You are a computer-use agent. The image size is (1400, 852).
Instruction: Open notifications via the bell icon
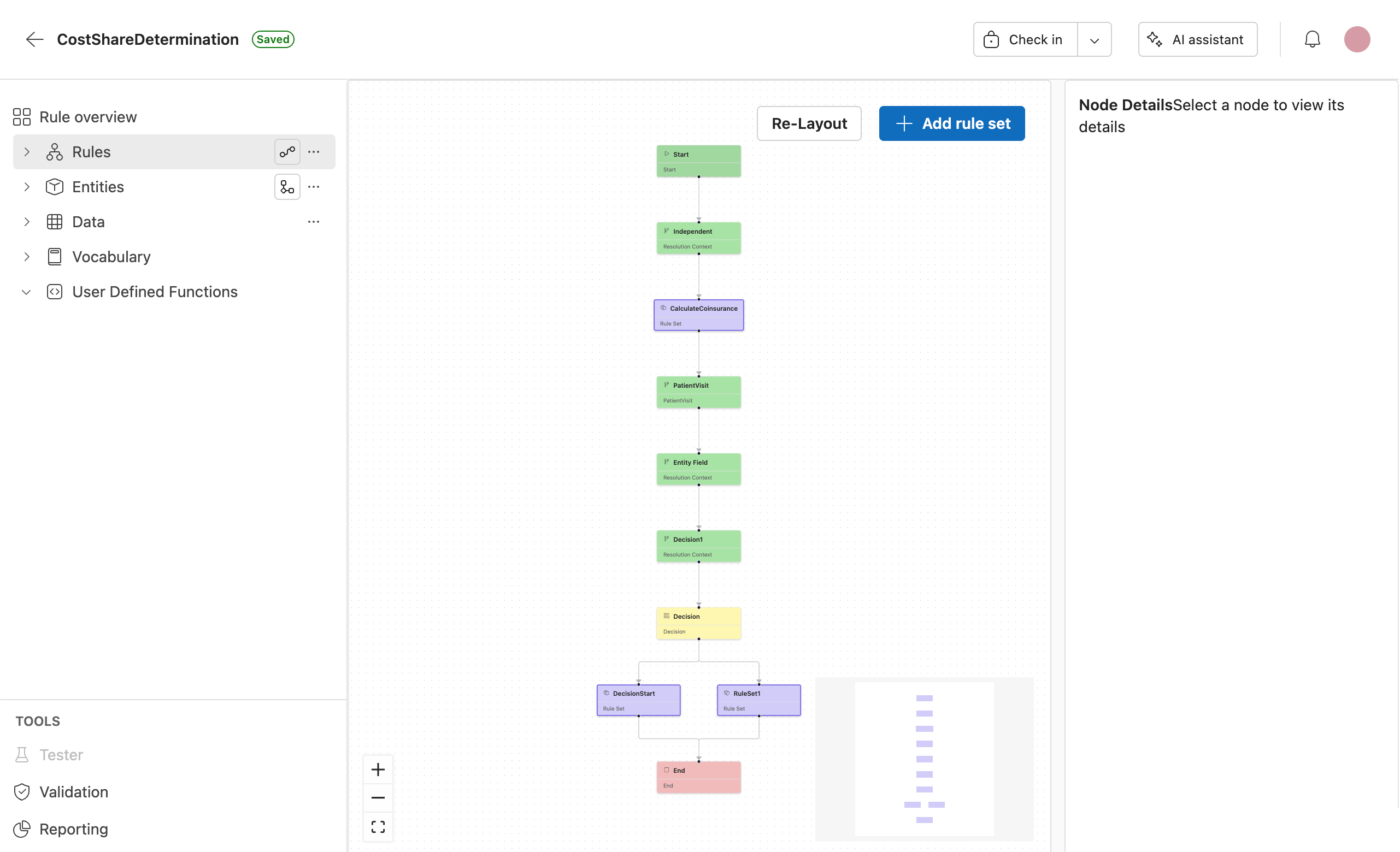tap(1312, 39)
